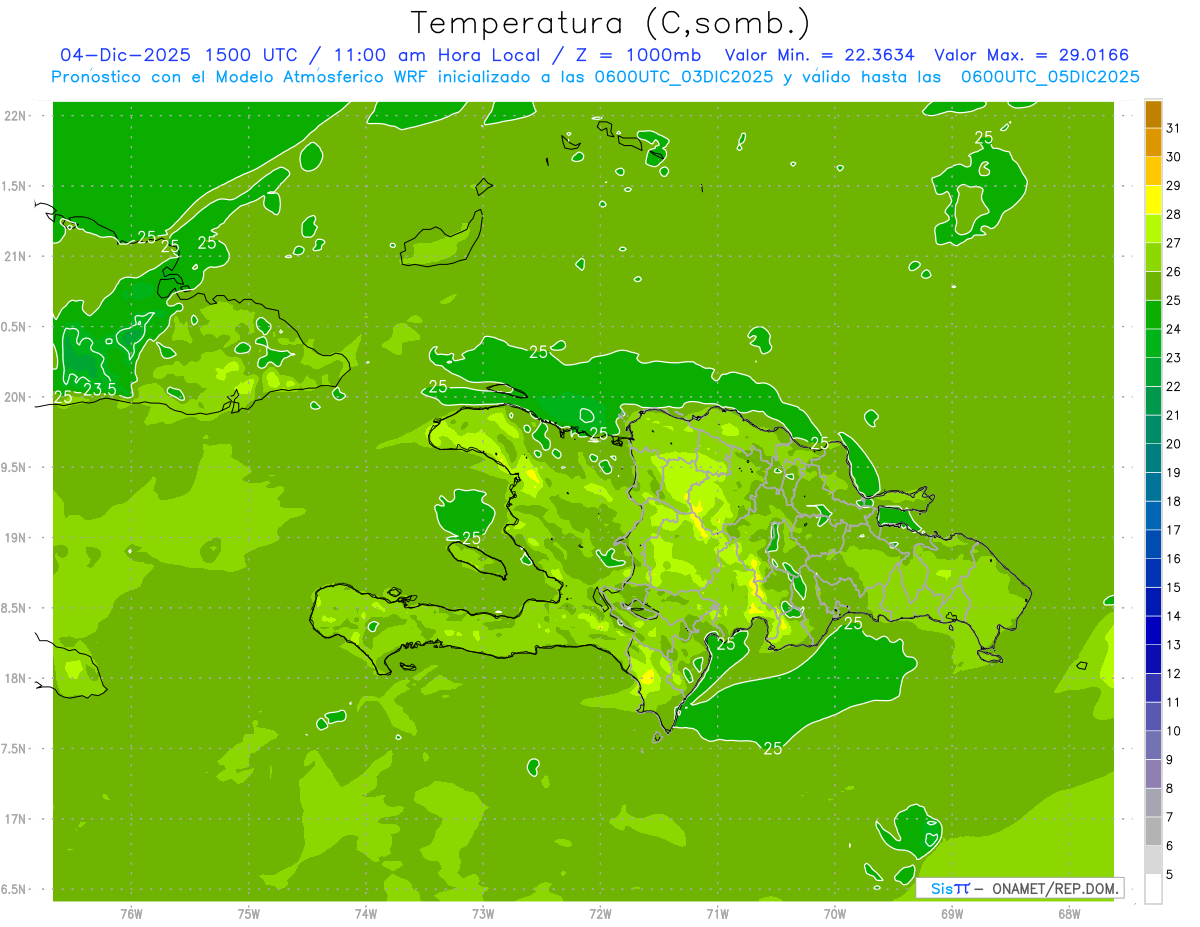Click the '15' colorbar legend value
Screen dimensions: 1200x927
coord(1173,588)
